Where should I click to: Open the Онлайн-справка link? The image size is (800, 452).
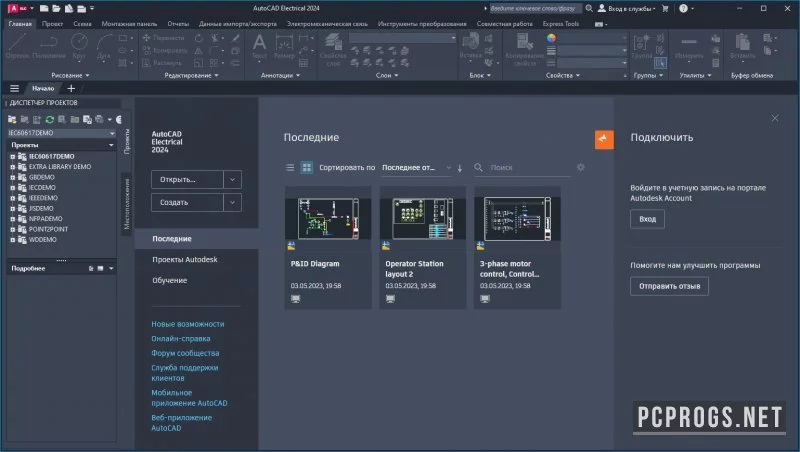click(181, 339)
